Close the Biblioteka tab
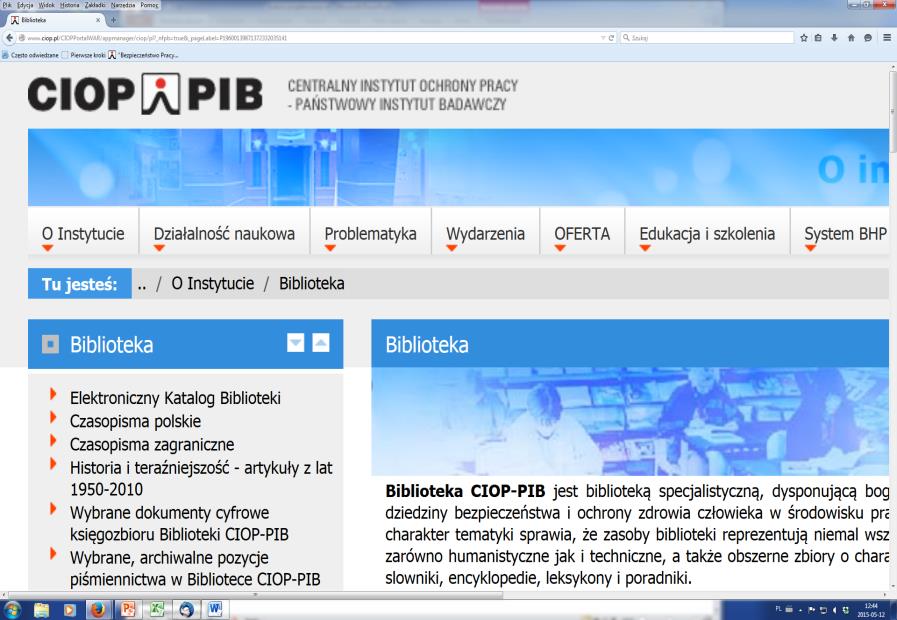 click(98, 20)
